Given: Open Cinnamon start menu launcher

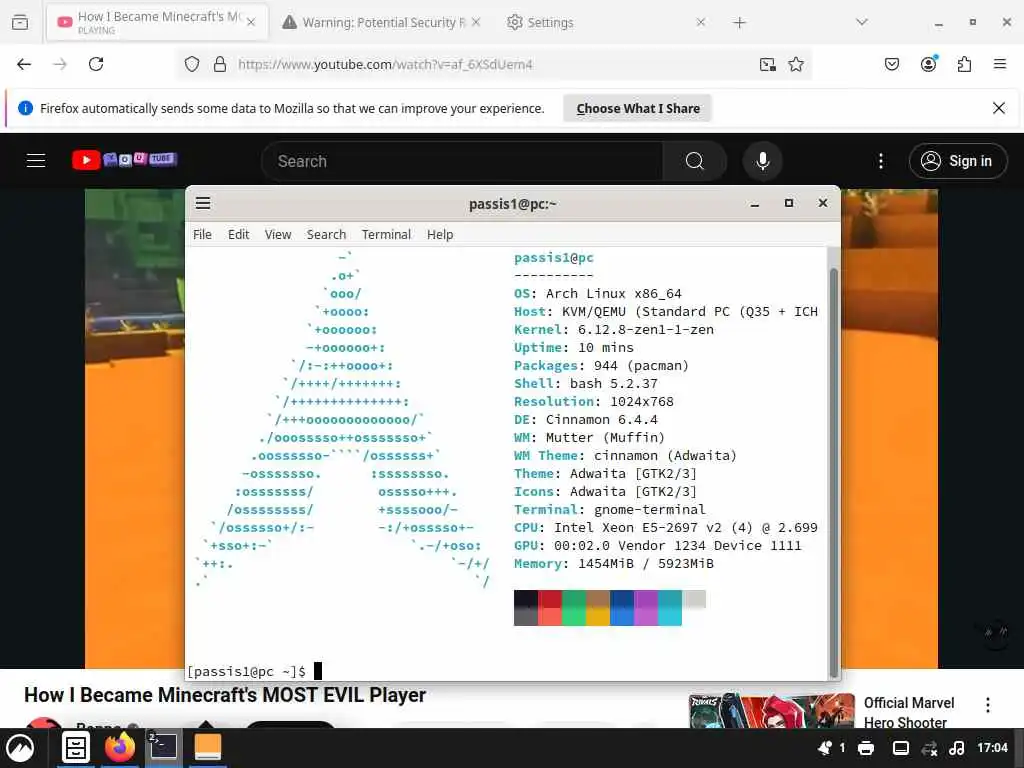Looking at the screenshot, I should point(20,748).
